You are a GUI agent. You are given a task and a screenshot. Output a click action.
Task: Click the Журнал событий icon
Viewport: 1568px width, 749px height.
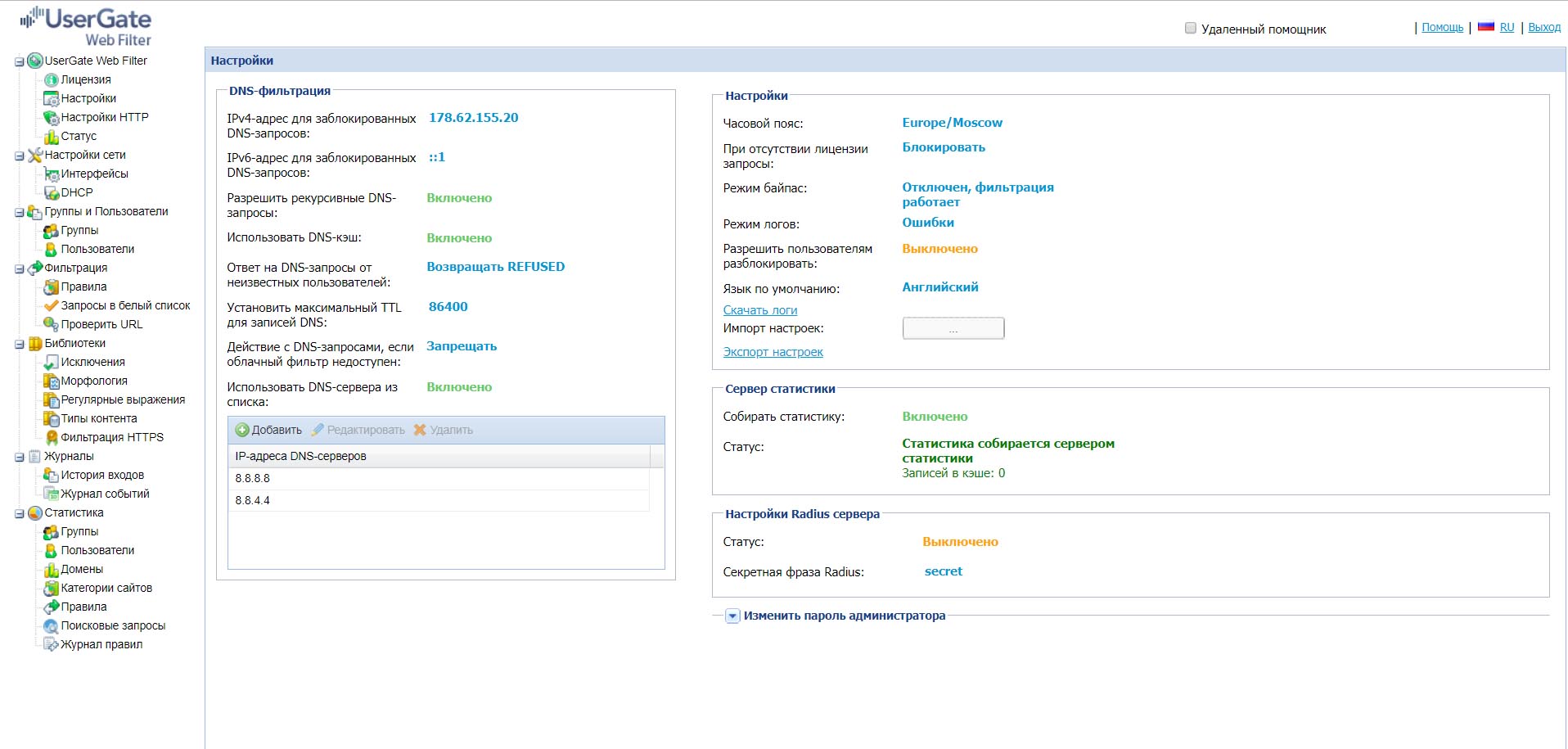tap(52, 494)
